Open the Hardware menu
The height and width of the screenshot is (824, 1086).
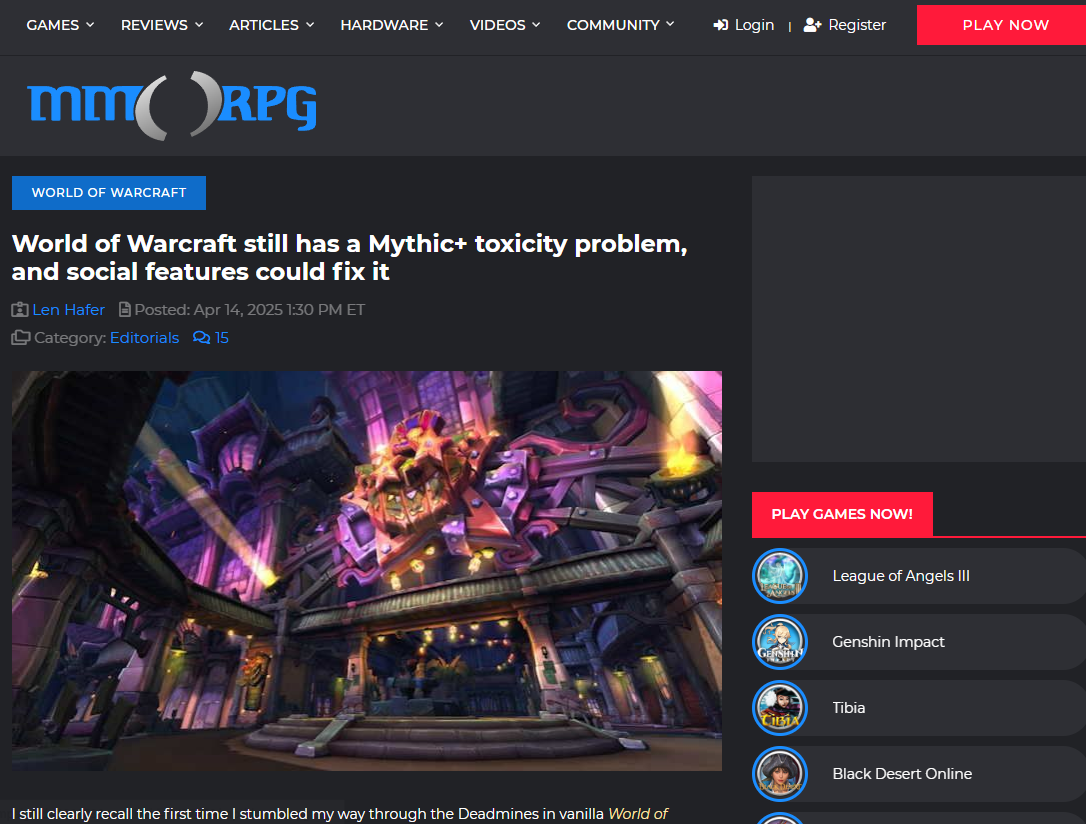point(391,25)
